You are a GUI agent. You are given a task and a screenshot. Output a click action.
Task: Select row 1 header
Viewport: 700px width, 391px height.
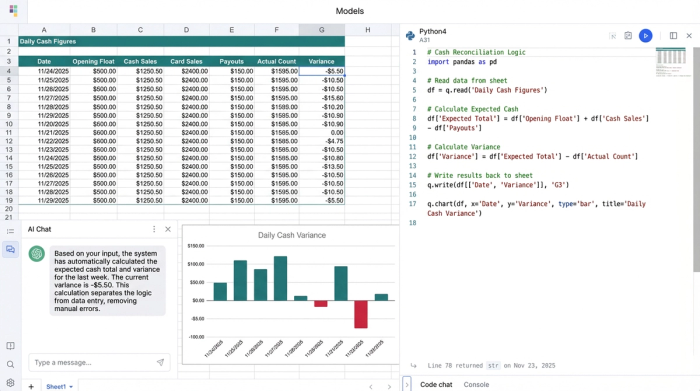point(9,42)
